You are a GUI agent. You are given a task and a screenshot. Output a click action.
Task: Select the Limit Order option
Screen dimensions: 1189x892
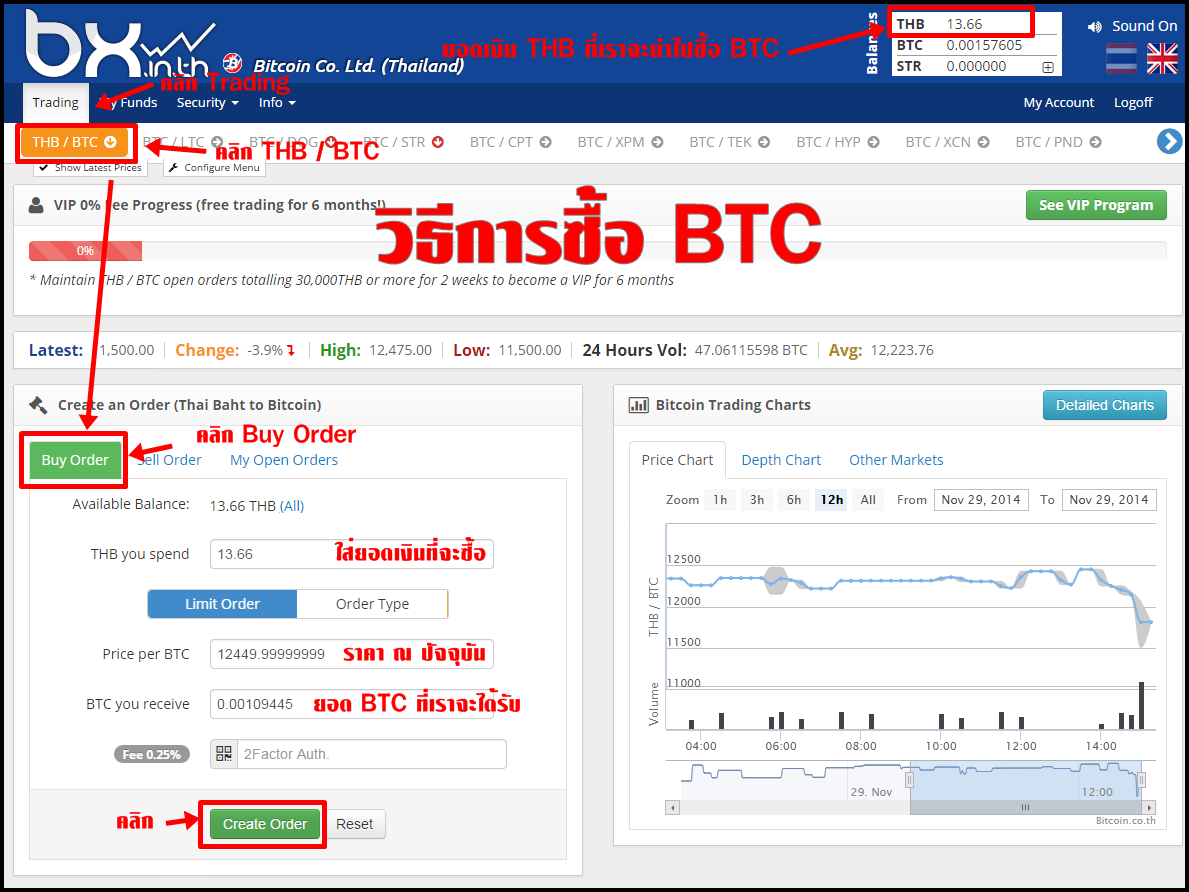click(222, 604)
